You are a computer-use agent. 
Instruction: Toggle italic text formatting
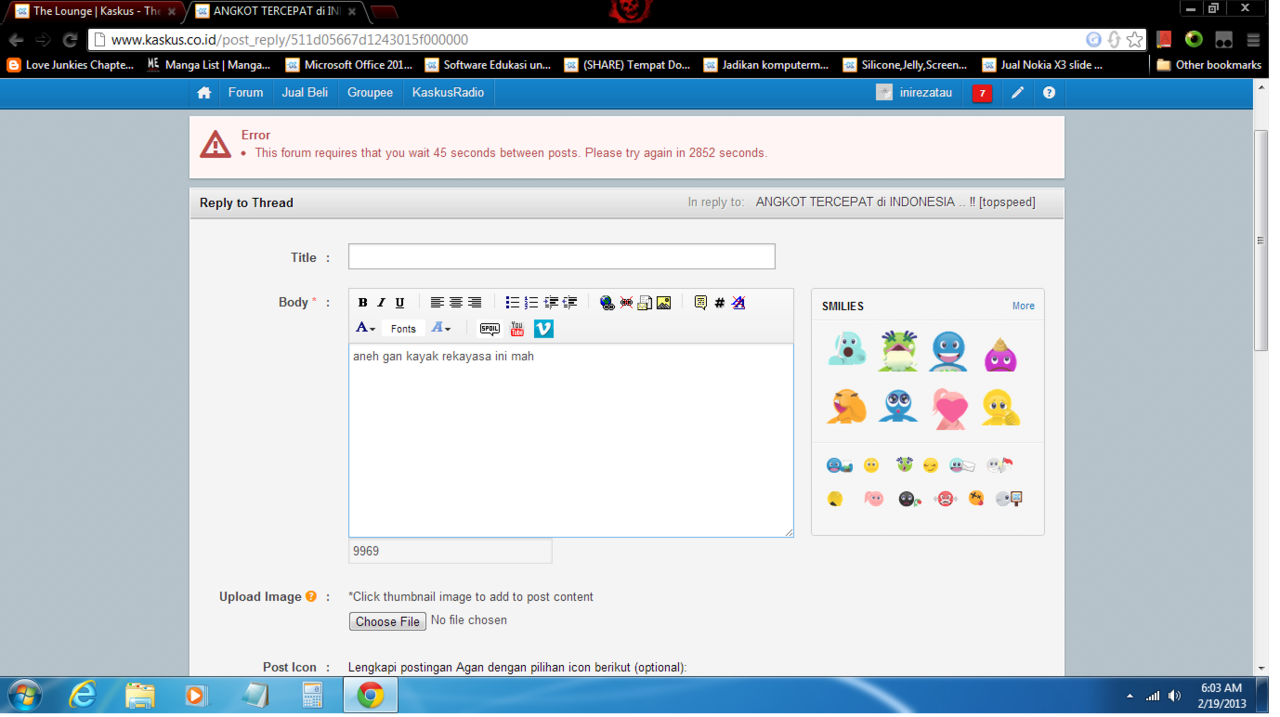click(381, 303)
